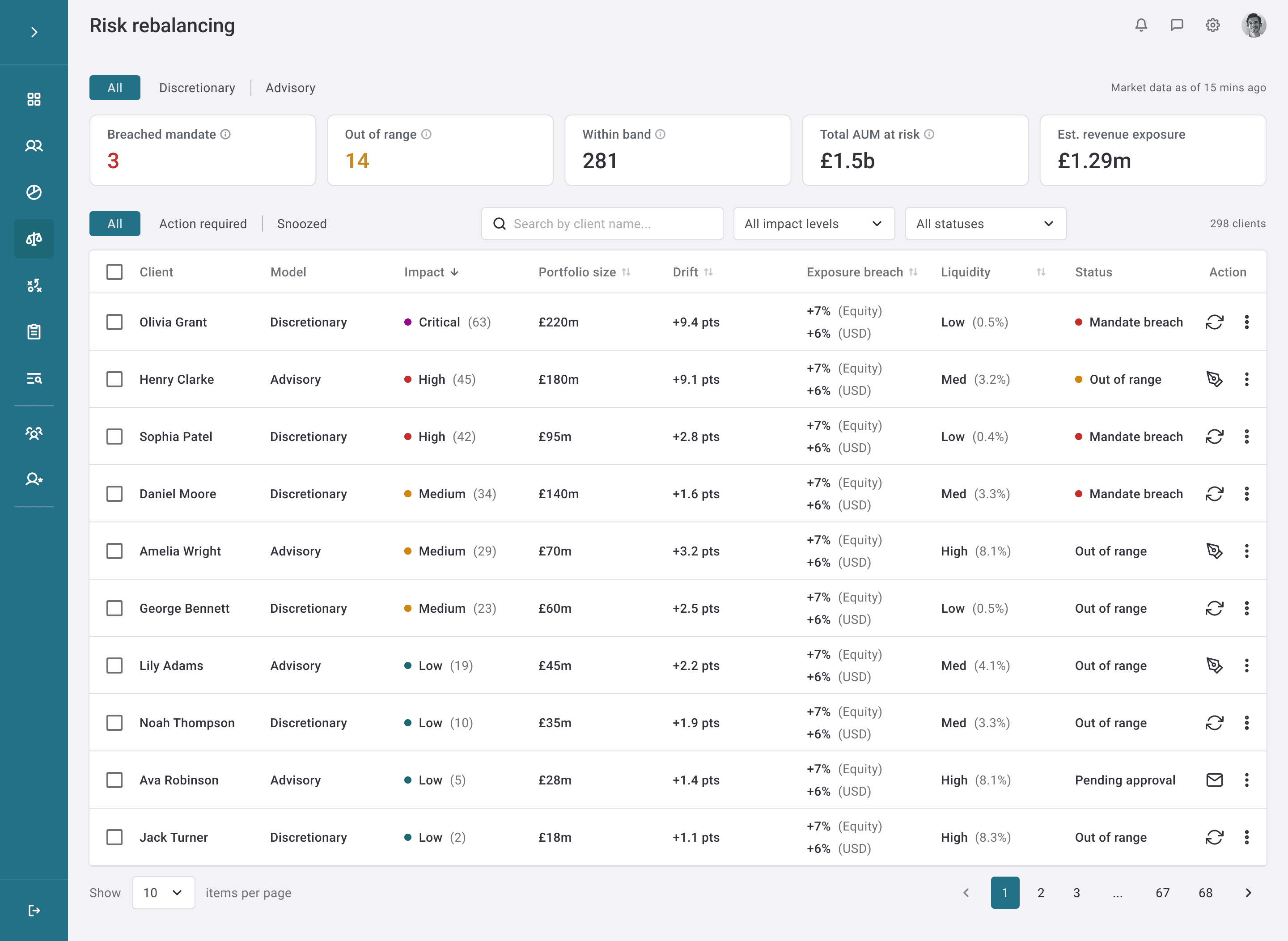The image size is (1288, 941).
Task: Click the balance scale sidebar icon
Action: tap(34, 239)
